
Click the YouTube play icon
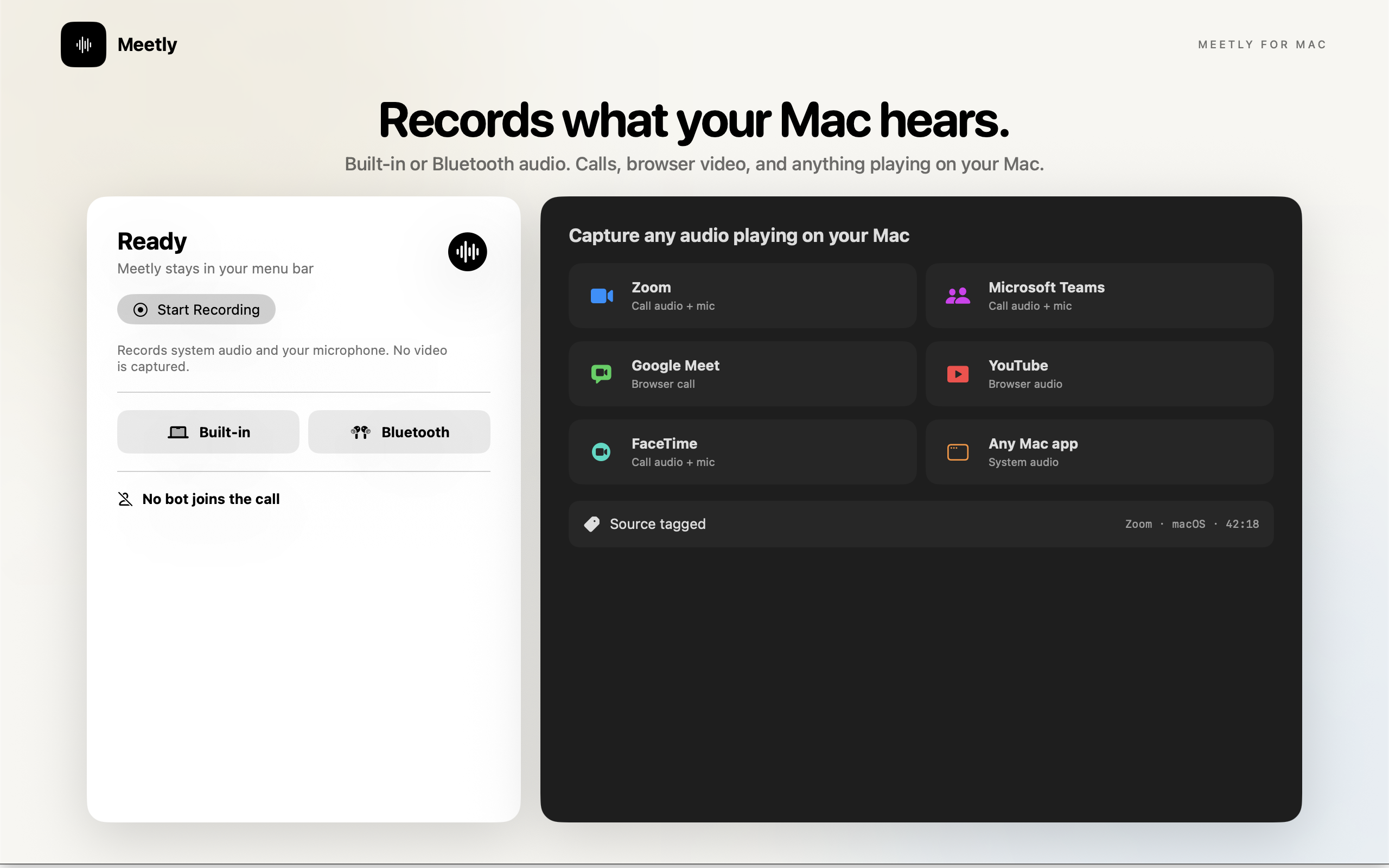957,374
